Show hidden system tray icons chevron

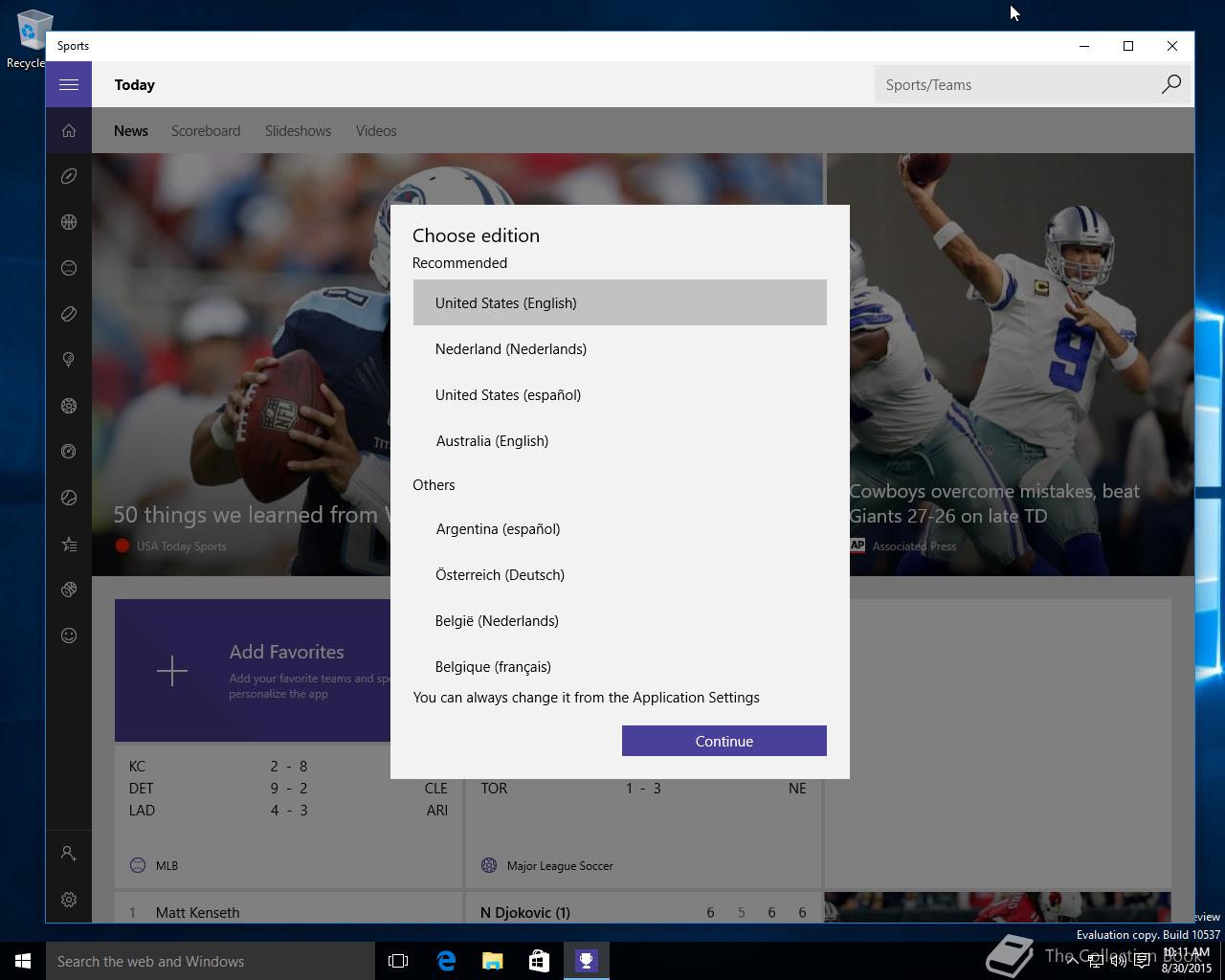click(1072, 961)
